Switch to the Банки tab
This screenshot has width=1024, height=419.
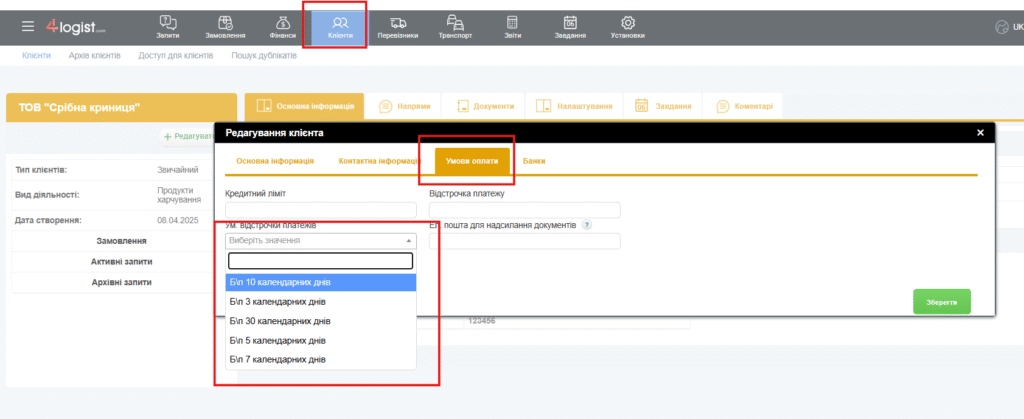point(534,161)
